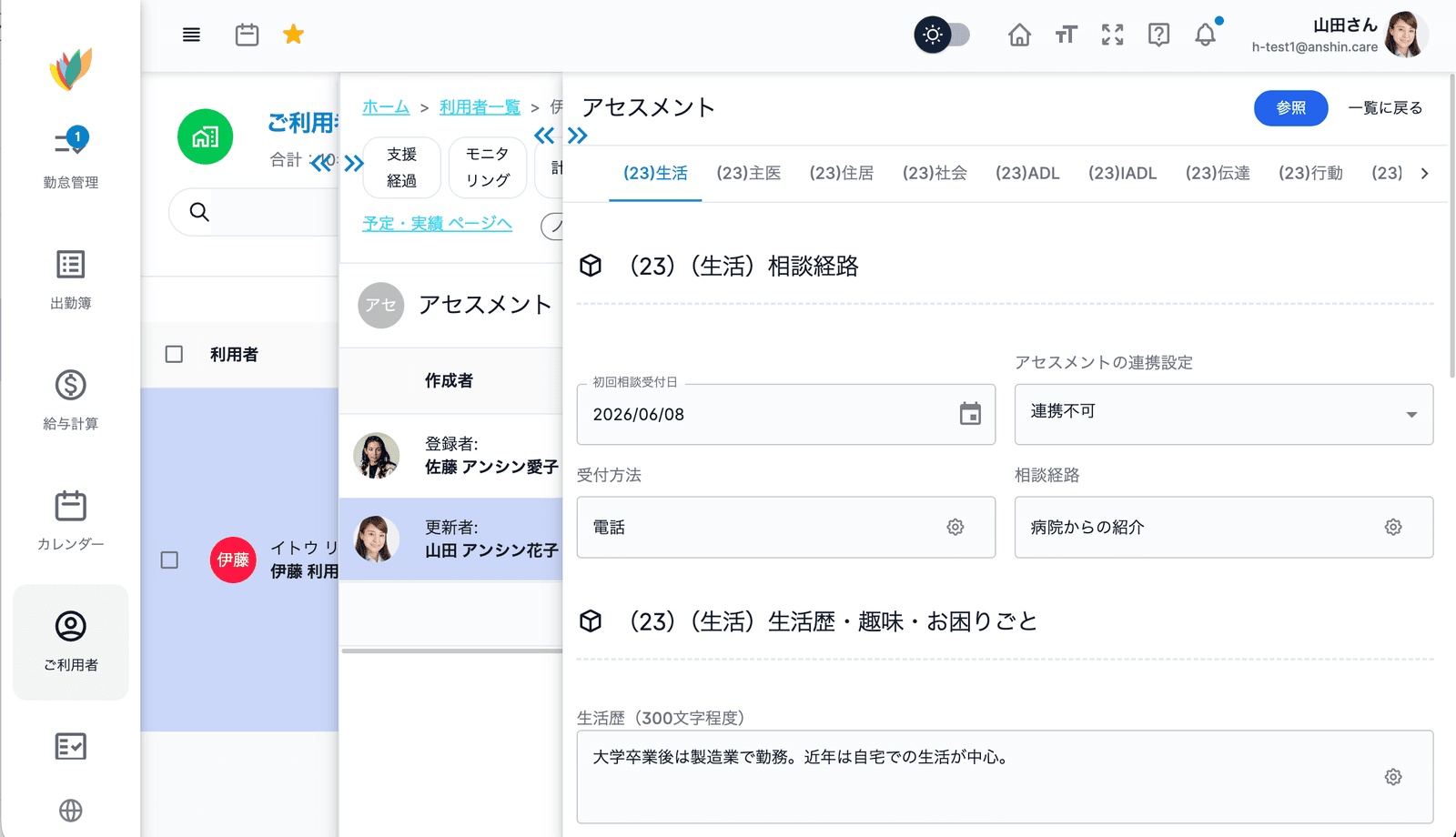The width and height of the screenshot is (1456, 837).
Task: Click left double chevron beside 合計
Action: [321, 163]
